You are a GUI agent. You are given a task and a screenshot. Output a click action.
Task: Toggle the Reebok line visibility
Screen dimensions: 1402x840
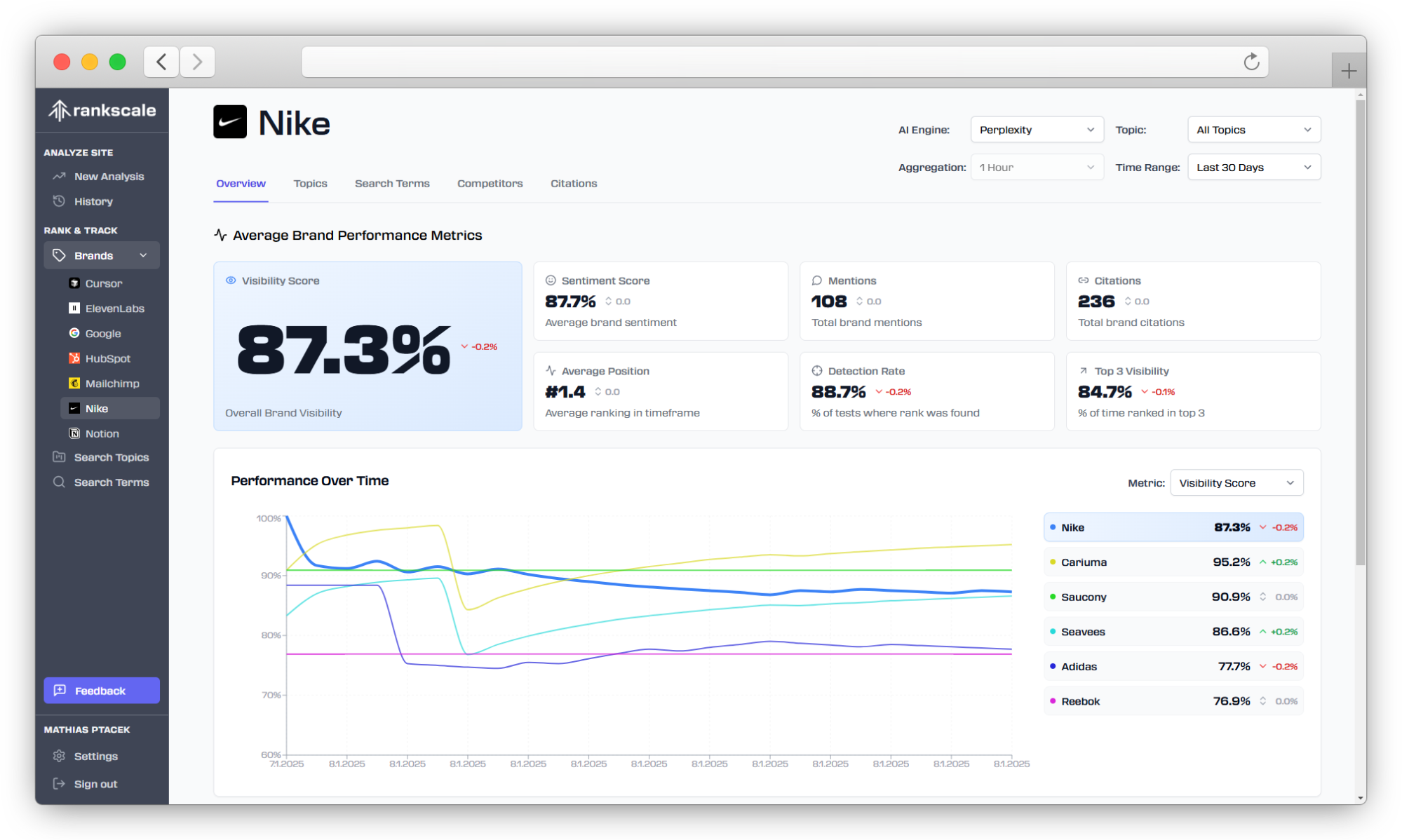pos(1173,700)
